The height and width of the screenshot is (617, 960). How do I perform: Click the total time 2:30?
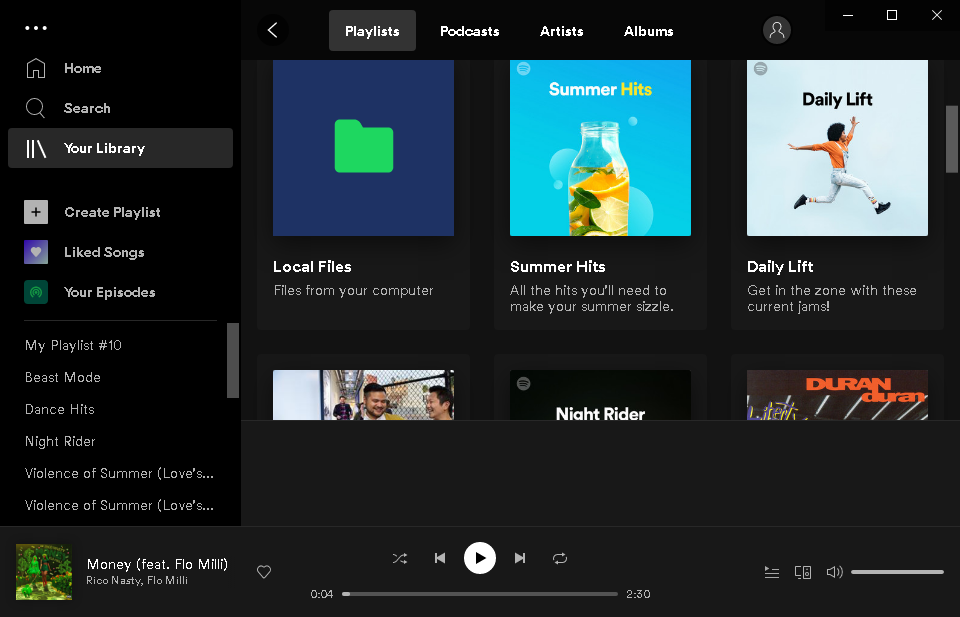(638, 594)
